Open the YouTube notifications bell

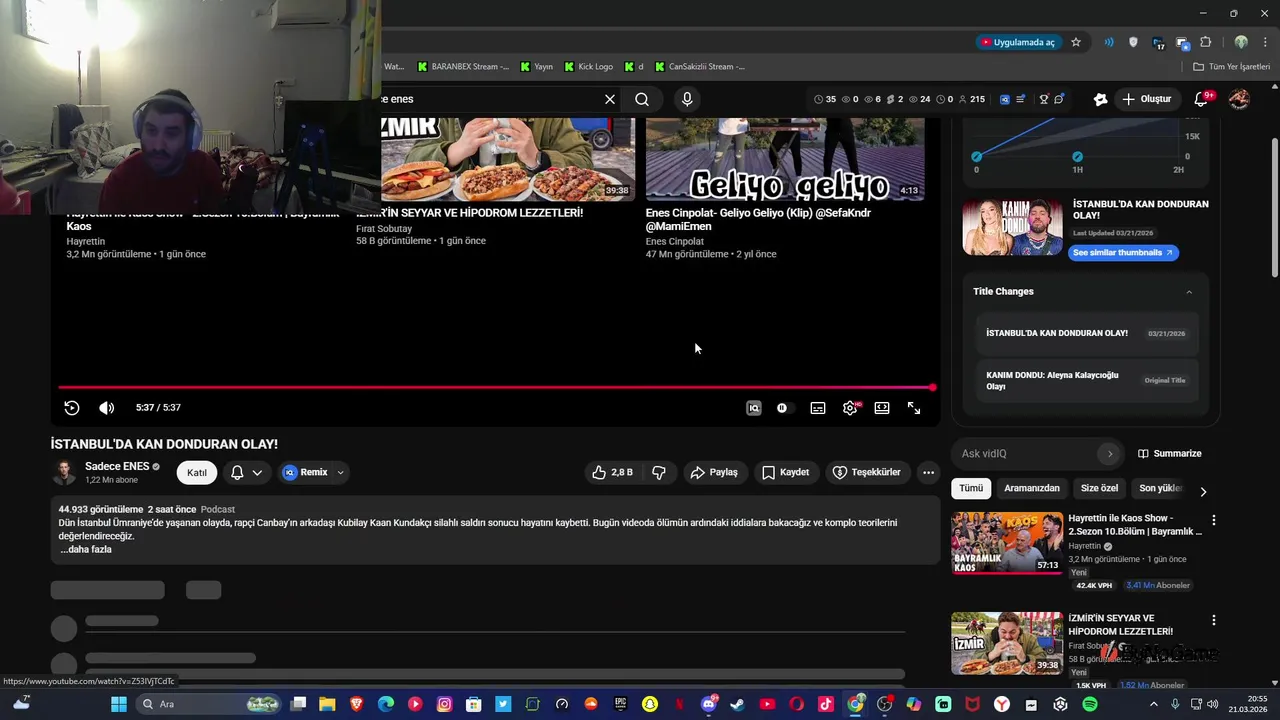(x=1202, y=99)
